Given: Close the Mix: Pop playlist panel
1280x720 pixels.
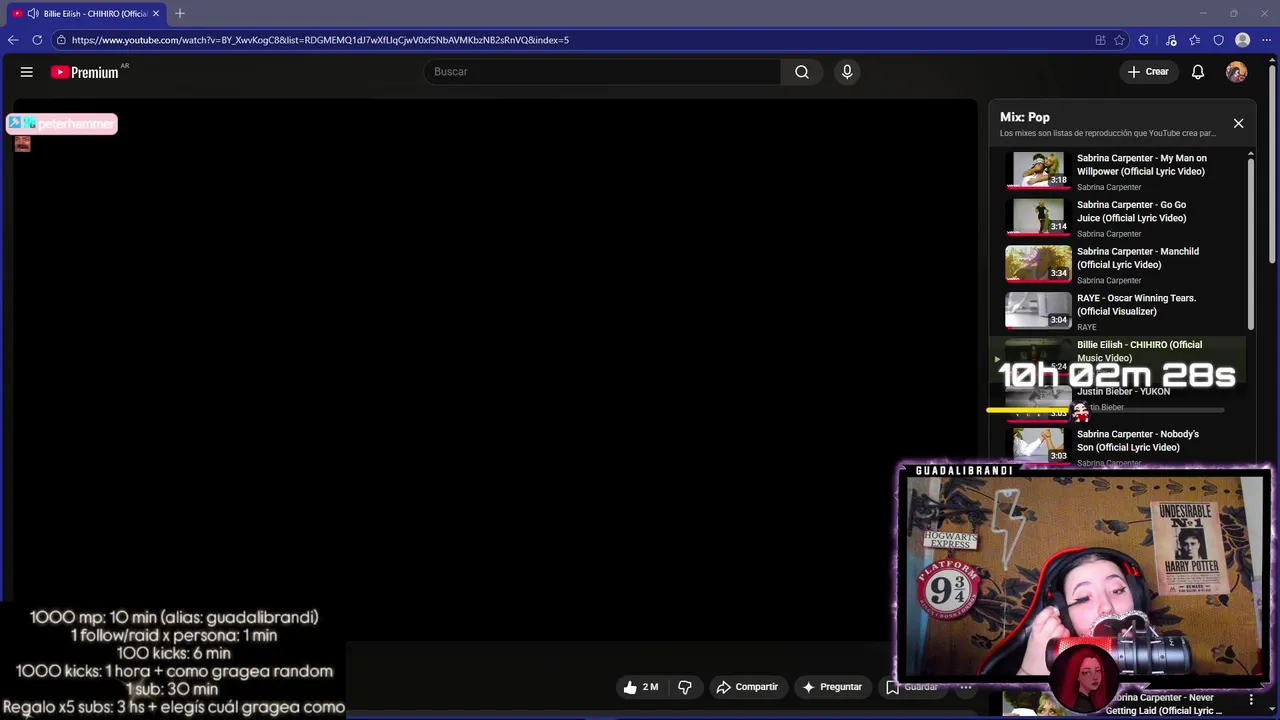Looking at the screenshot, I should coord(1238,123).
